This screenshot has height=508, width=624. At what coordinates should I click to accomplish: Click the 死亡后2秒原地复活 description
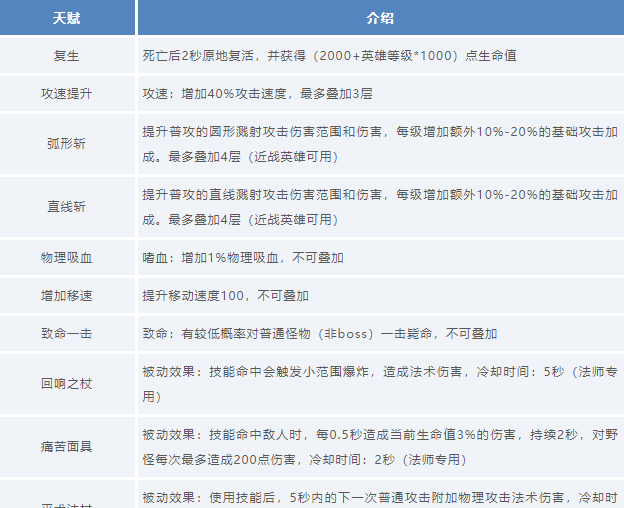click(330, 56)
